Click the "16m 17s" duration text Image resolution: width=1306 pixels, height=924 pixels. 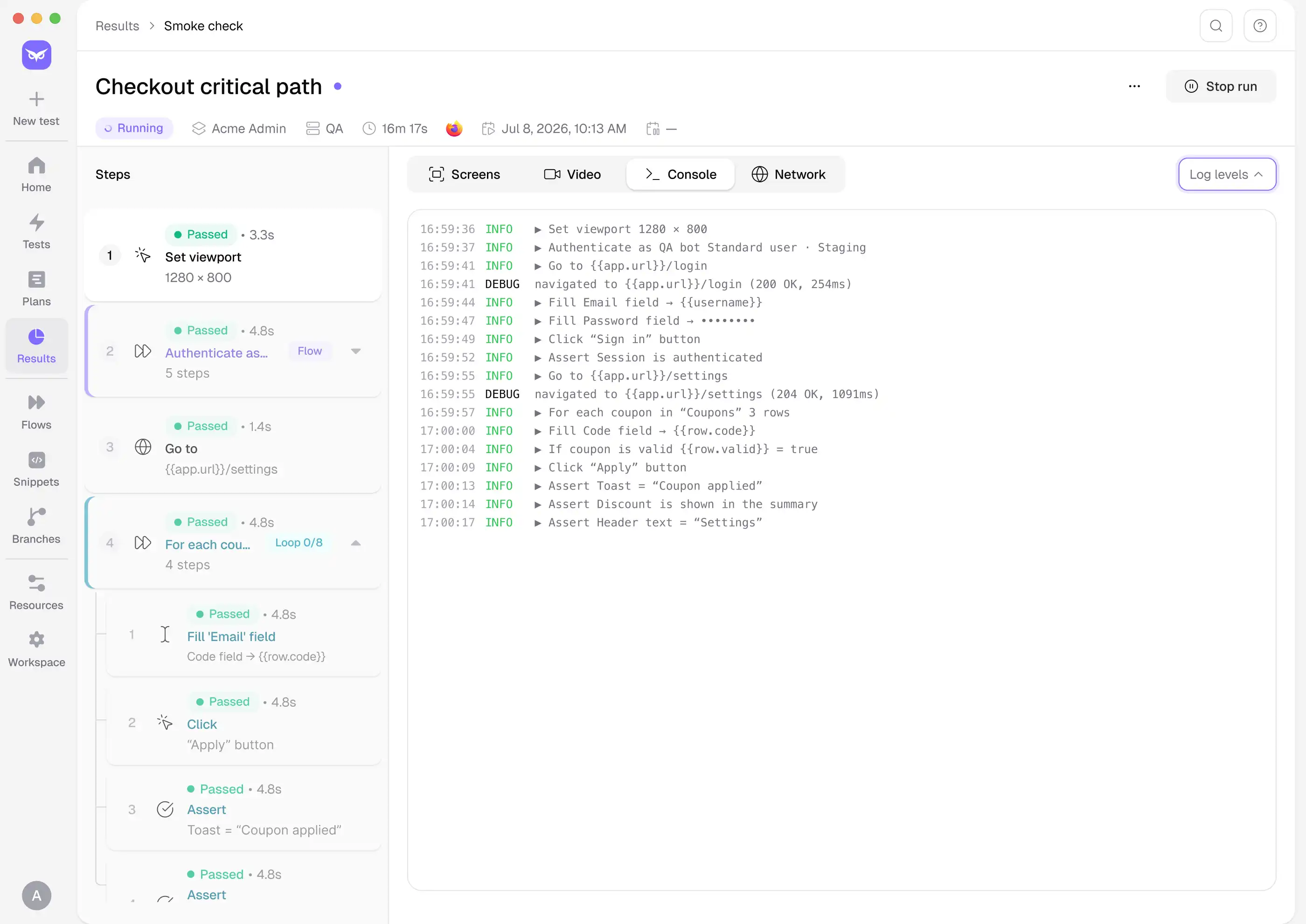pyautogui.click(x=404, y=129)
